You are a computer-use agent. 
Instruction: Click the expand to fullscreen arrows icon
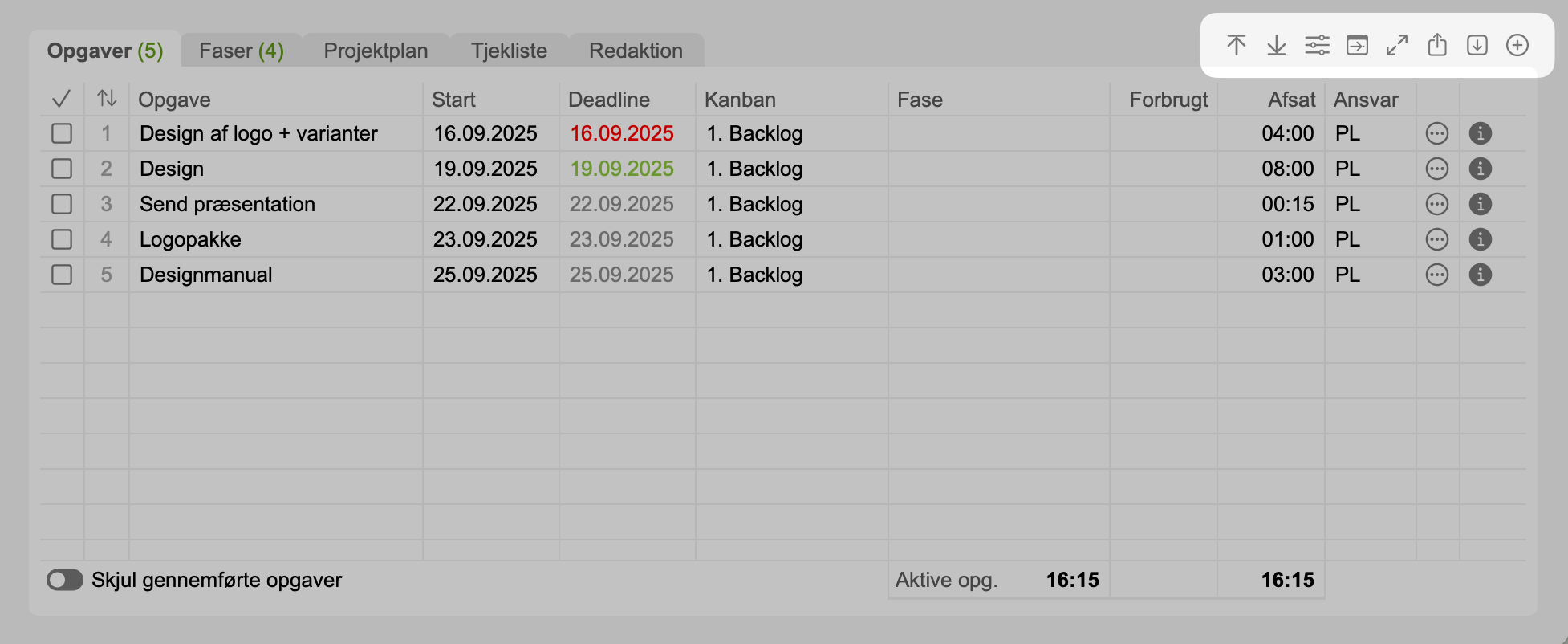(1397, 45)
